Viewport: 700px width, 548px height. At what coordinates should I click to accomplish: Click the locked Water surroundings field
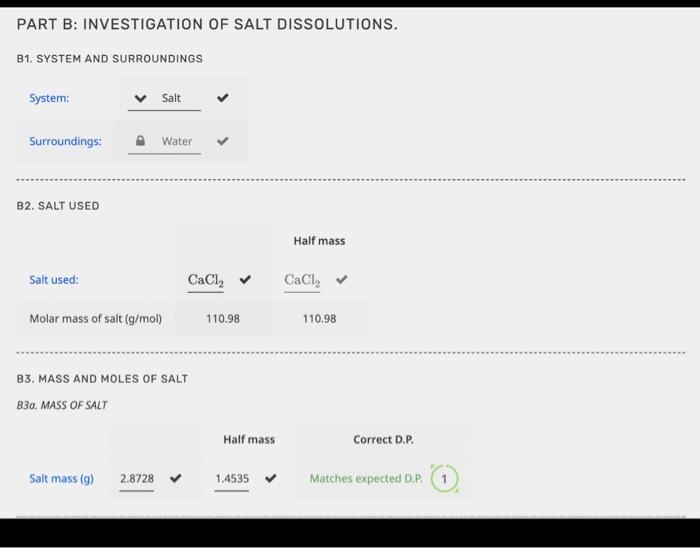click(x=164, y=141)
